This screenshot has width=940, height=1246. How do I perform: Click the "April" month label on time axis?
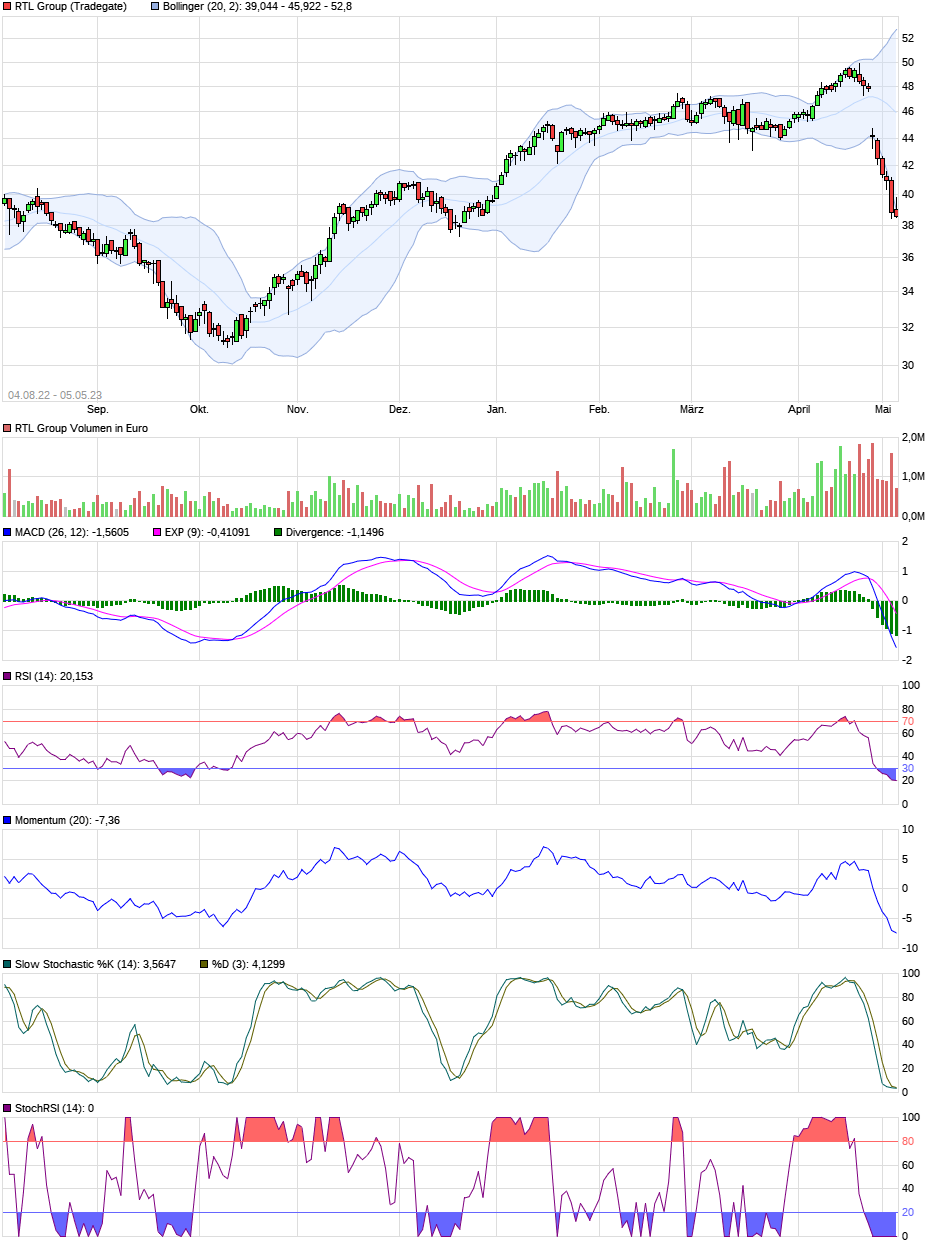[x=799, y=409]
